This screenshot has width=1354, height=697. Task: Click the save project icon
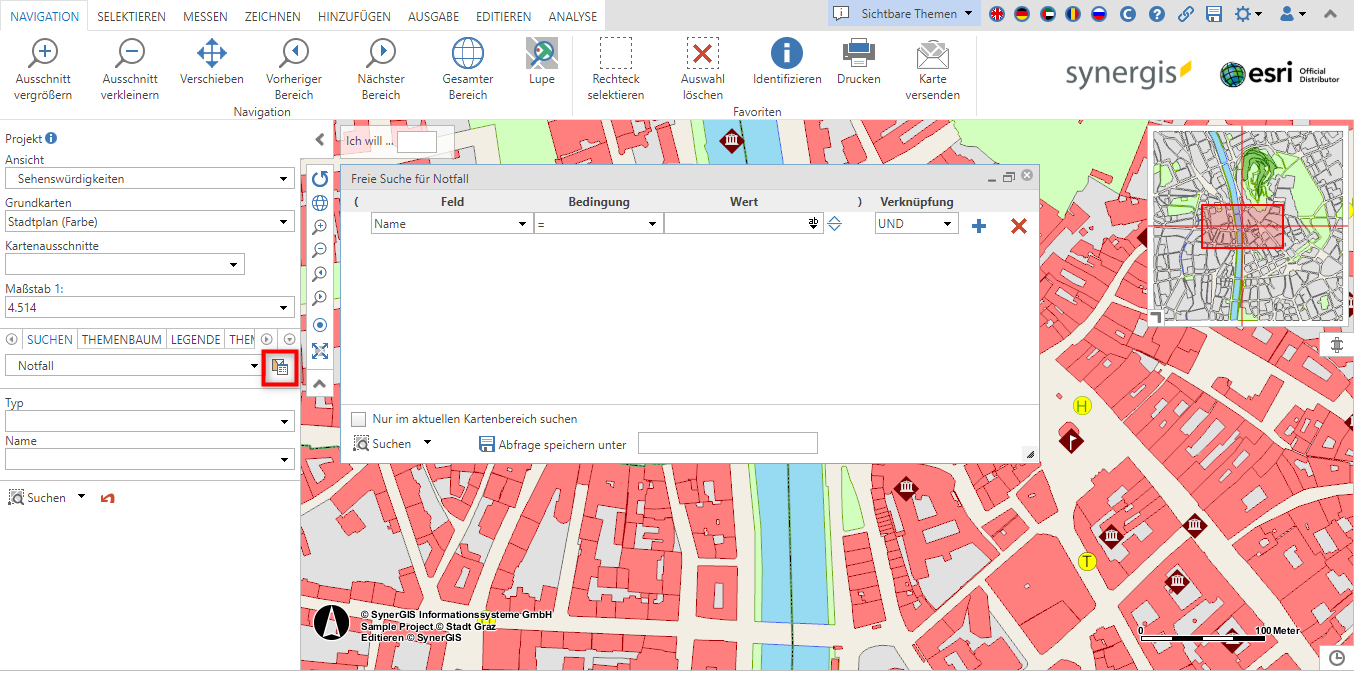1214,15
